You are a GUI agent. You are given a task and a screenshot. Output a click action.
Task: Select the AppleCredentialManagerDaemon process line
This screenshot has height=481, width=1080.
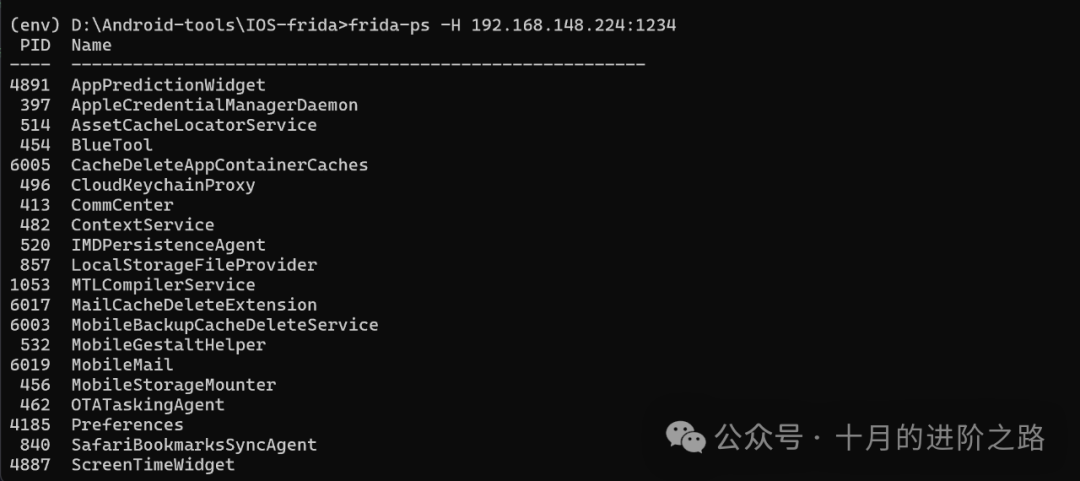214,105
